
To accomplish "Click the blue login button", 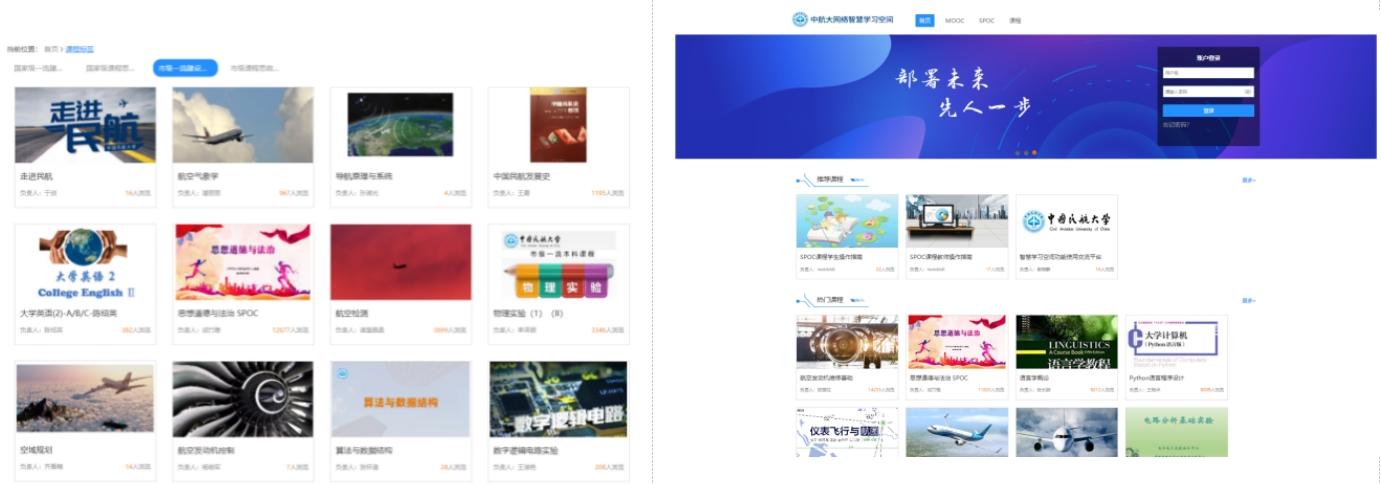I will click(x=1207, y=110).
